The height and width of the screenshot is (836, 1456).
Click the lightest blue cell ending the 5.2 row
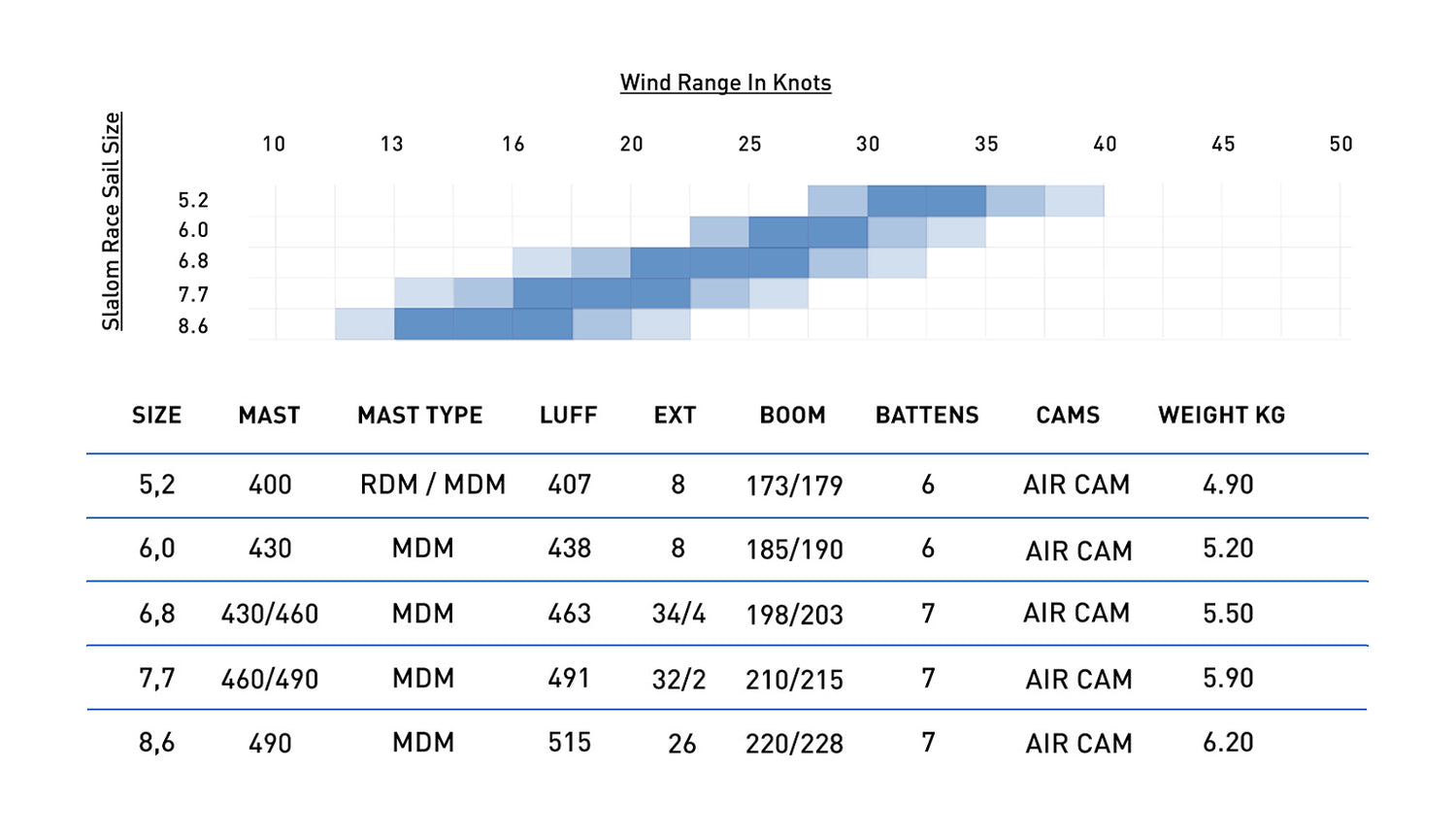pyautogui.click(x=1074, y=201)
